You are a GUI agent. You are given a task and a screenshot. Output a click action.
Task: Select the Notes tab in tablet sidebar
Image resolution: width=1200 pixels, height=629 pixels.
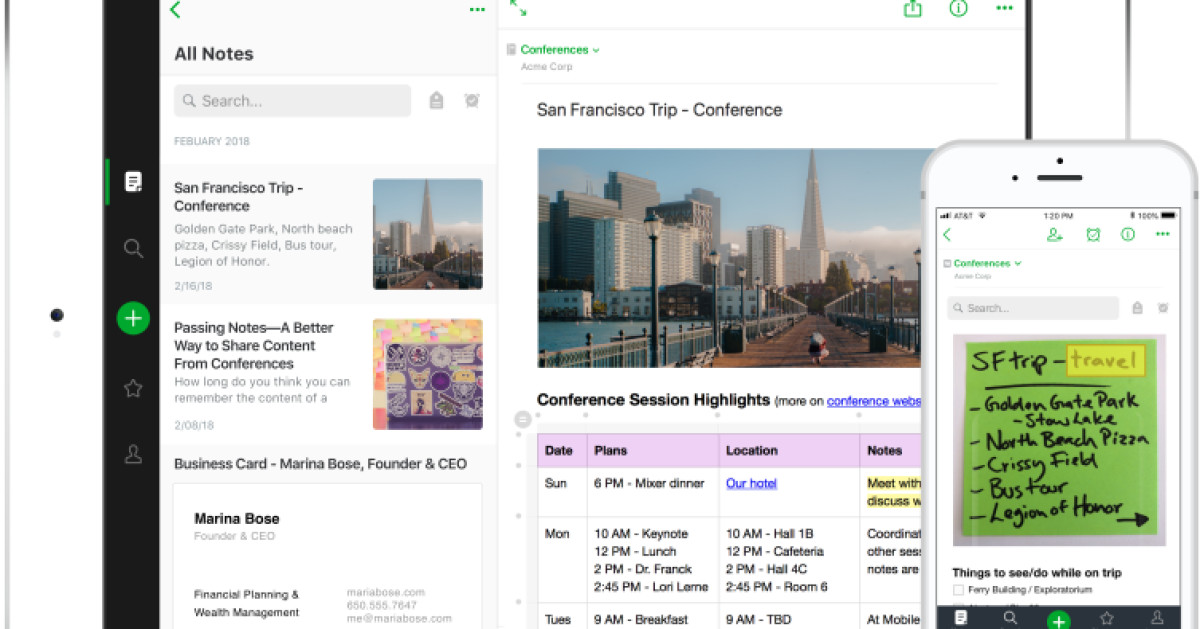coord(133,182)
